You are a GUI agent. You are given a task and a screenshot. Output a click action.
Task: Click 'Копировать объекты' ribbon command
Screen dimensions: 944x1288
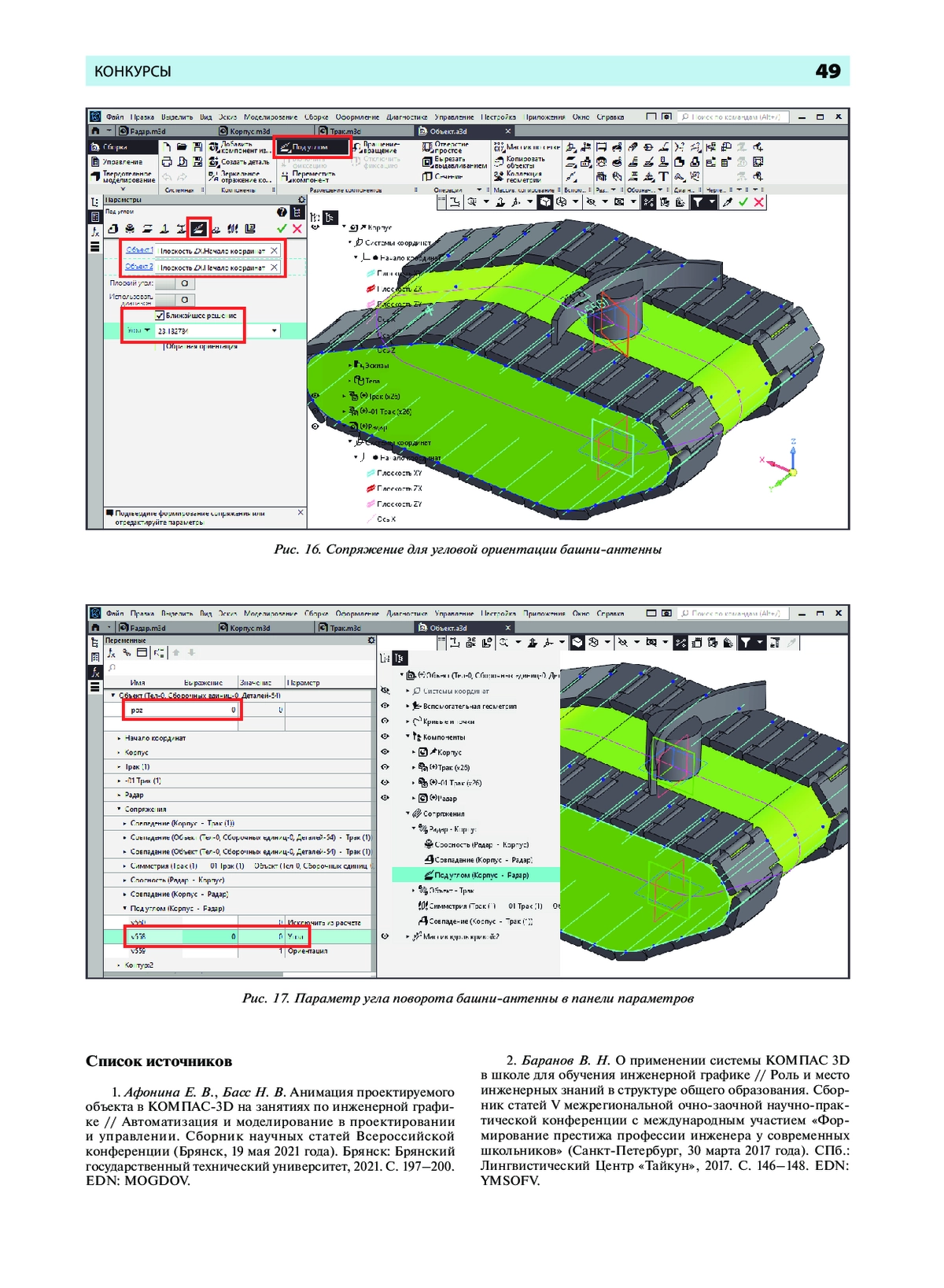(x=519, y=162)
